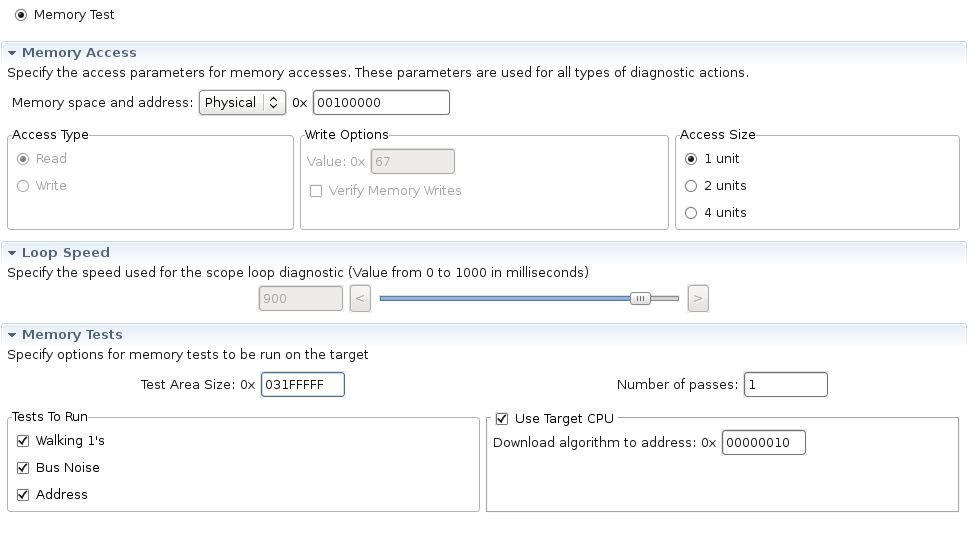Uncheck the Walking 1's test
Screen dimensions: 974x533
[x=23, y=441]
